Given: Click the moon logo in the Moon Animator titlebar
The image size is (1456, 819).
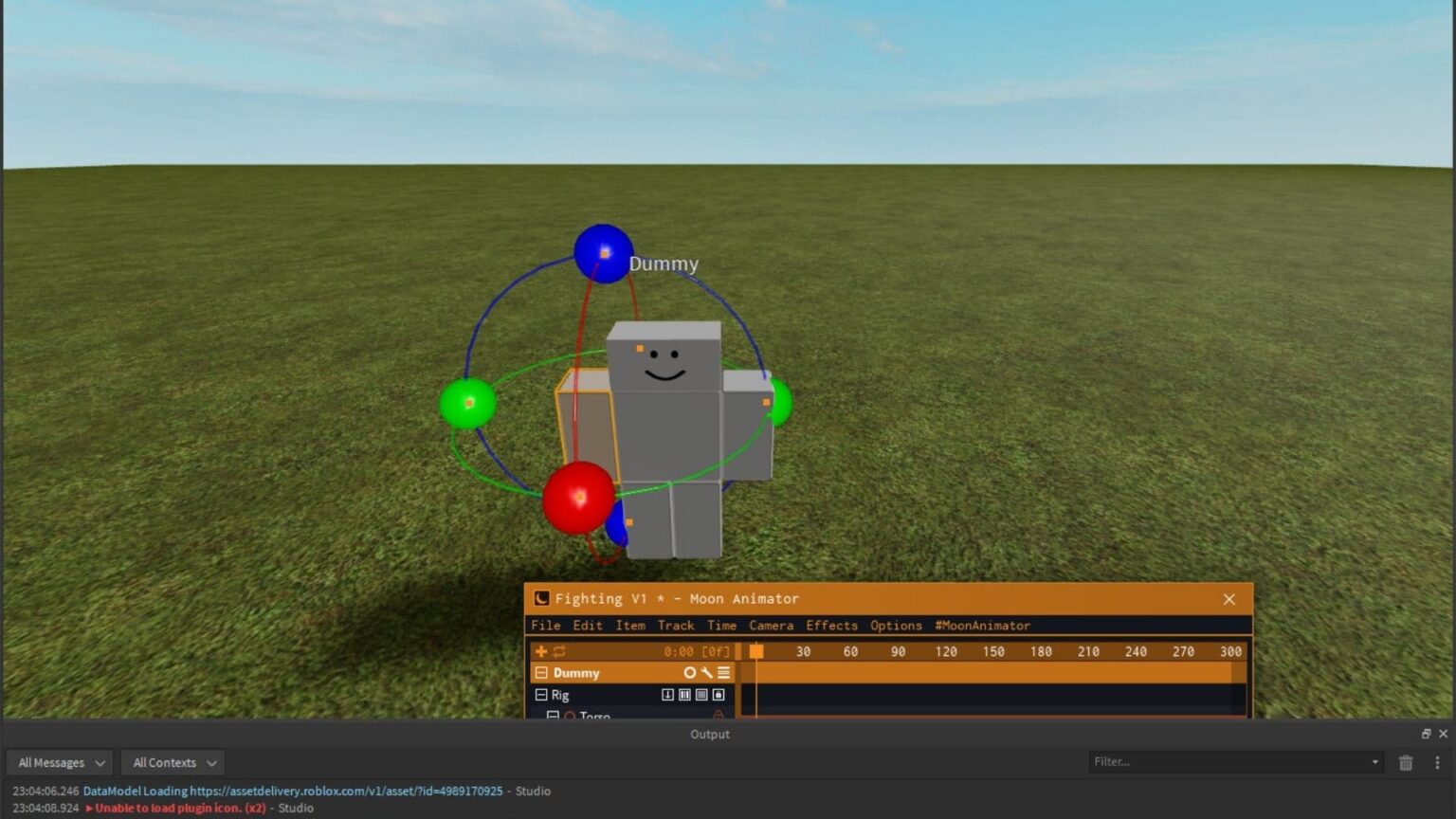Looking at the screenshot, I should [541, 598].
